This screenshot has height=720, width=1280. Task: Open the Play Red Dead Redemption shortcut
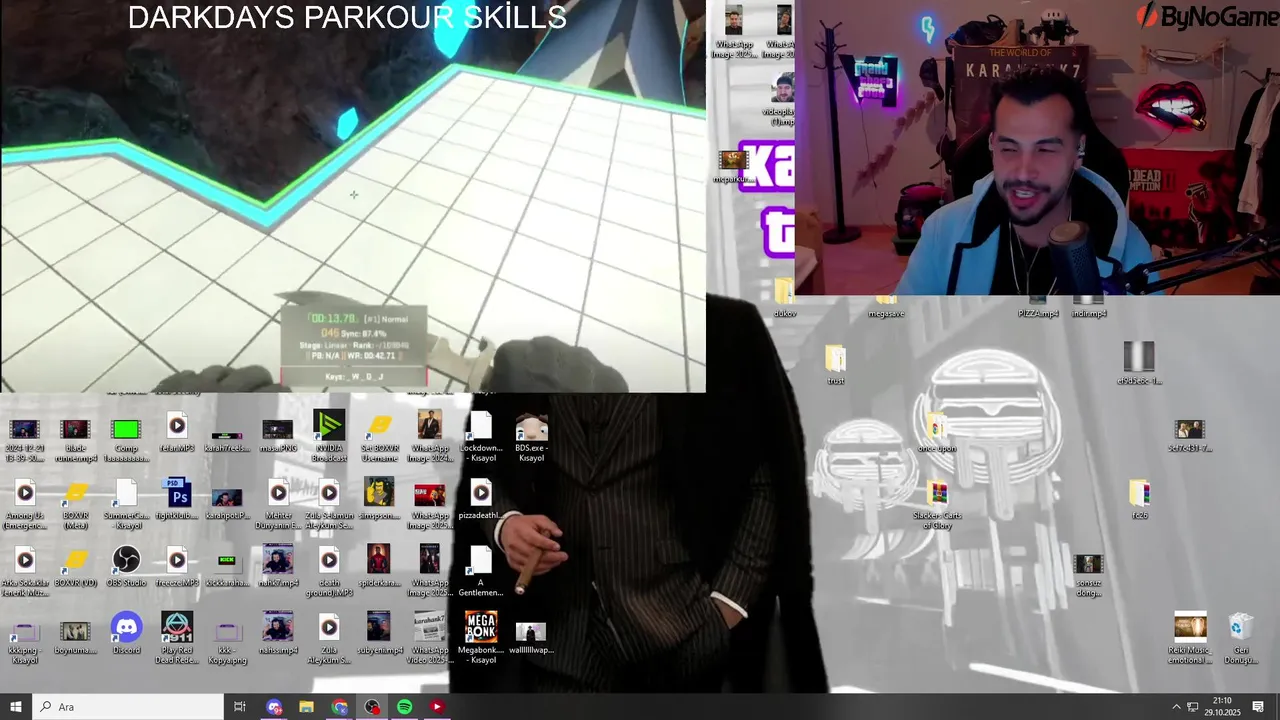coord(177,627)
